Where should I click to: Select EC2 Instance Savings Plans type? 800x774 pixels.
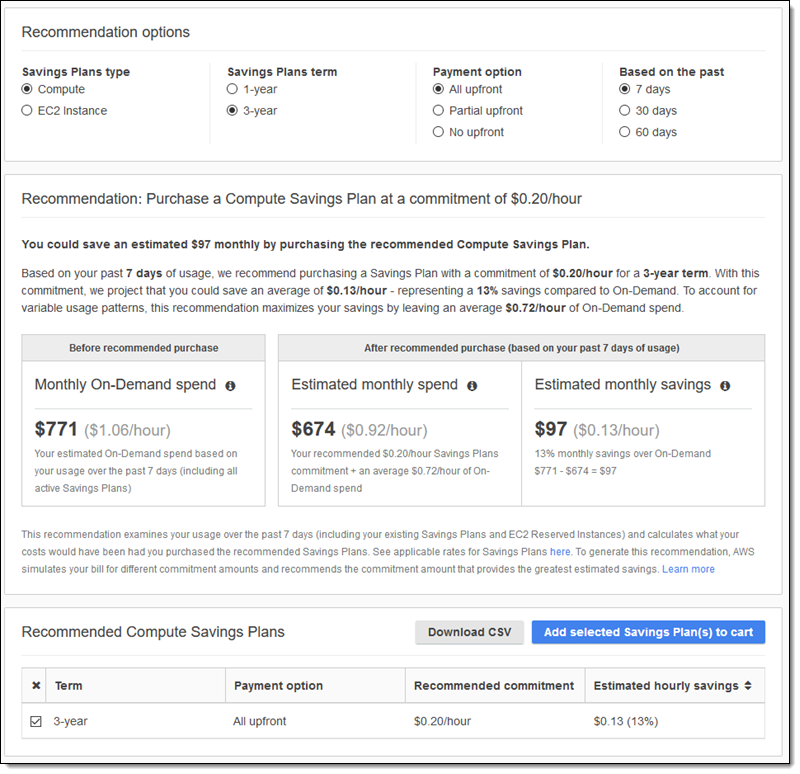pyautogui.click(x=27, y=111)
